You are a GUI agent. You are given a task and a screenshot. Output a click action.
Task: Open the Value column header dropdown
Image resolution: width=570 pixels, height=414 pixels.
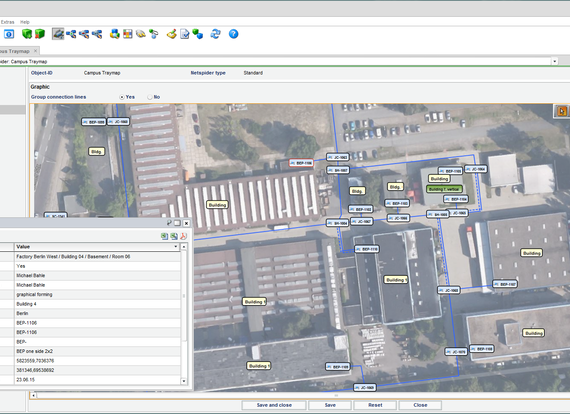pyautogui.click(x=176, y=246)
